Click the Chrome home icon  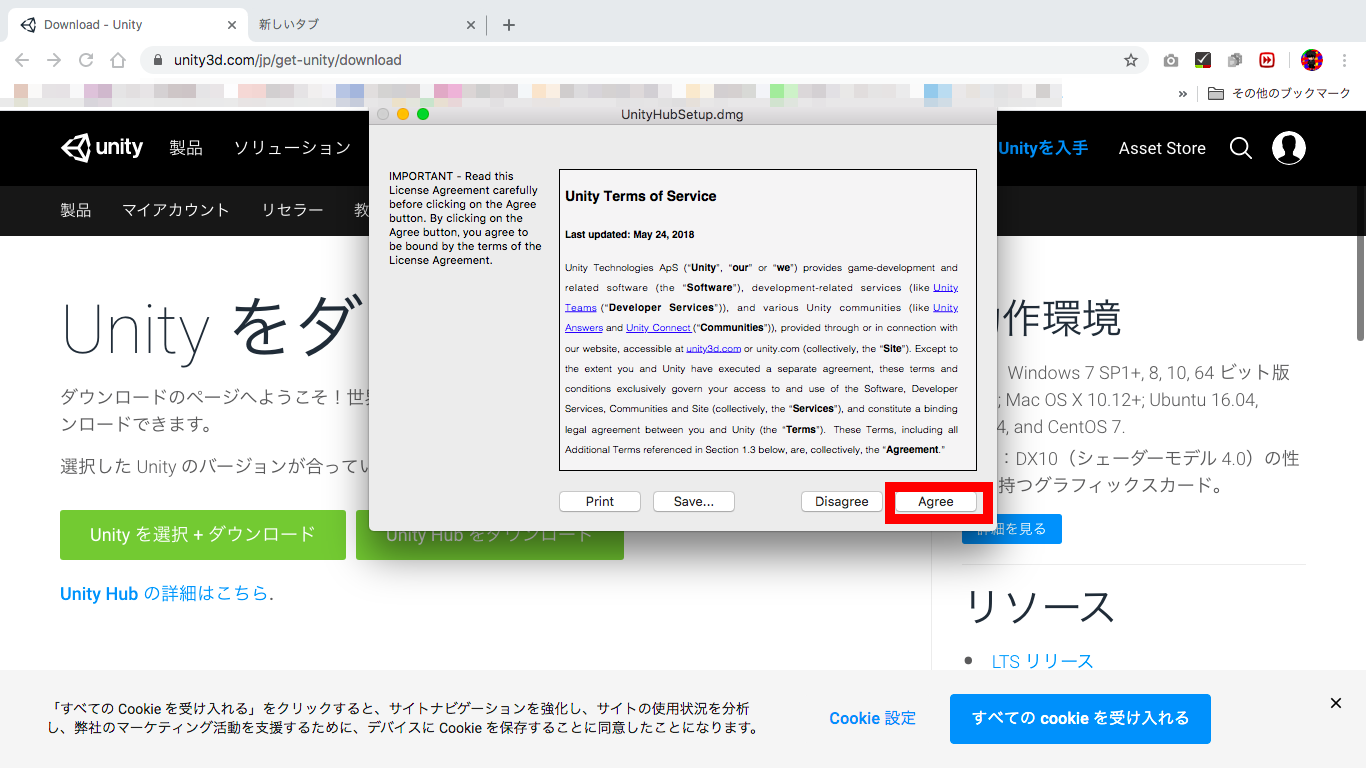tap(118, 60)
